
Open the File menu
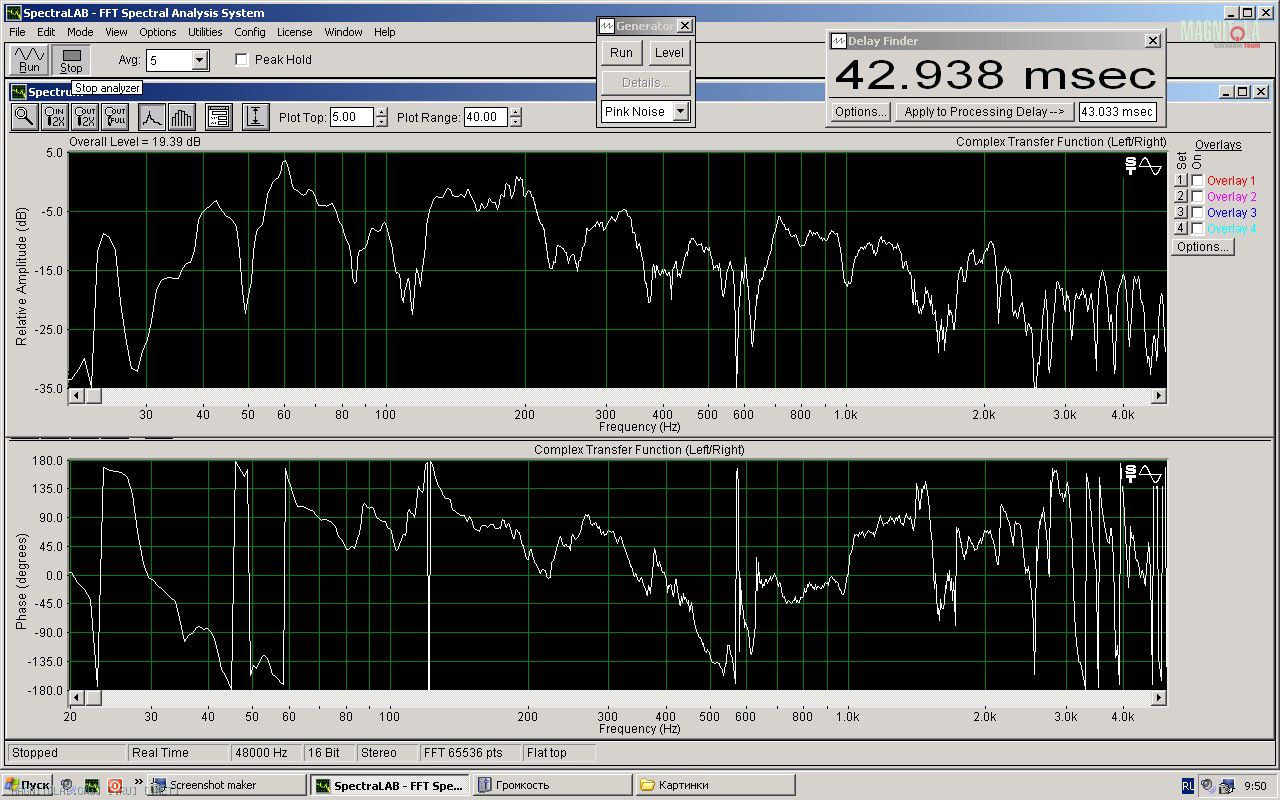(x=17, y=32)
